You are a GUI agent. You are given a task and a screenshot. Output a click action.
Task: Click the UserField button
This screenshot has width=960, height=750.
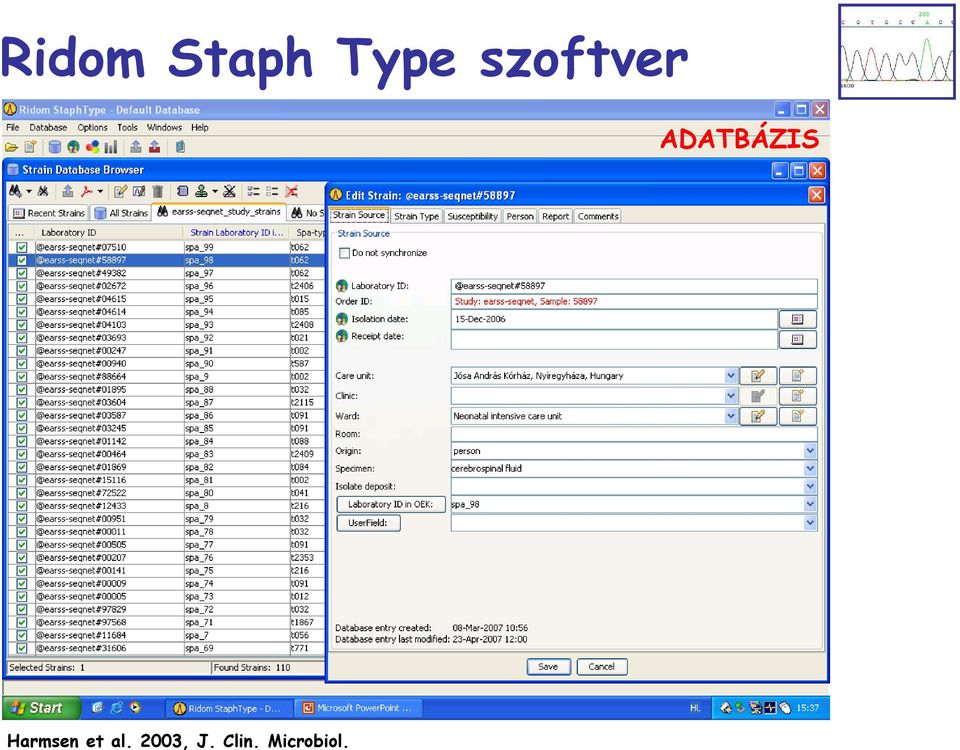pos(368,523)
